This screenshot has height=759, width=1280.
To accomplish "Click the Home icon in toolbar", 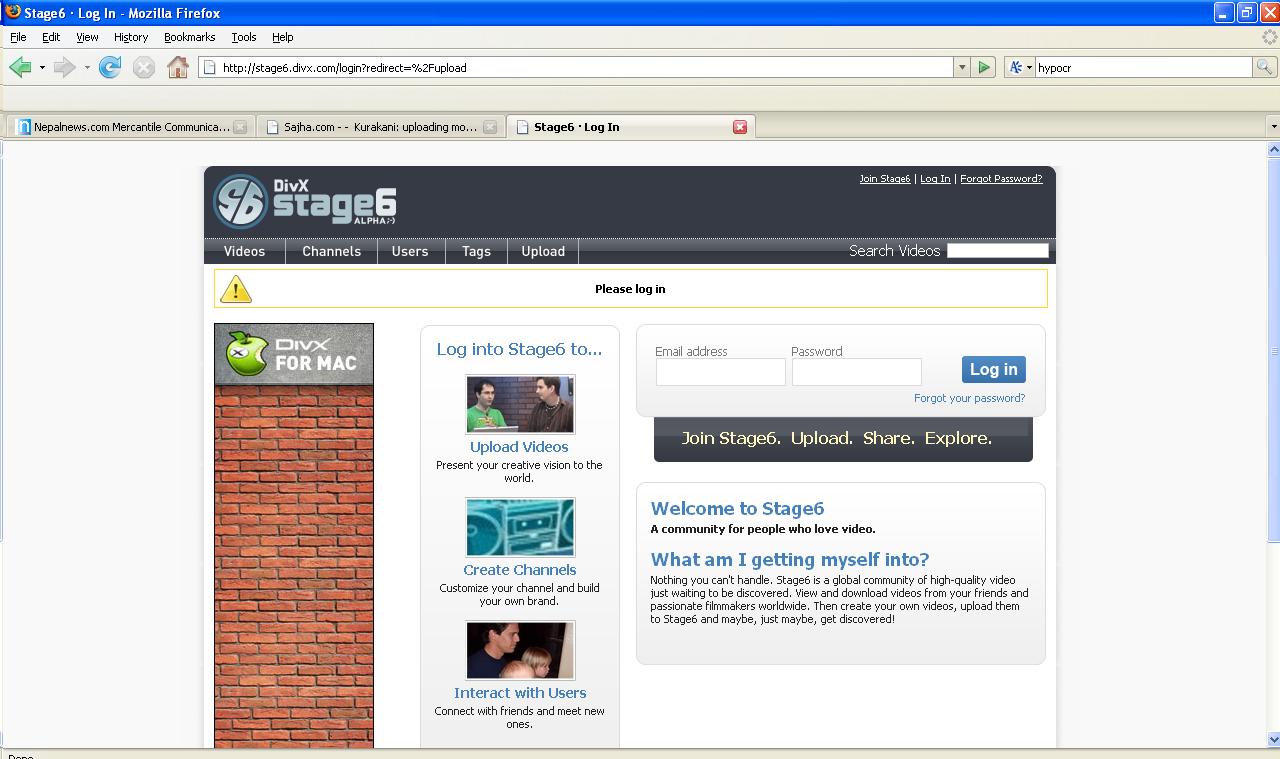I will point(178,67).
